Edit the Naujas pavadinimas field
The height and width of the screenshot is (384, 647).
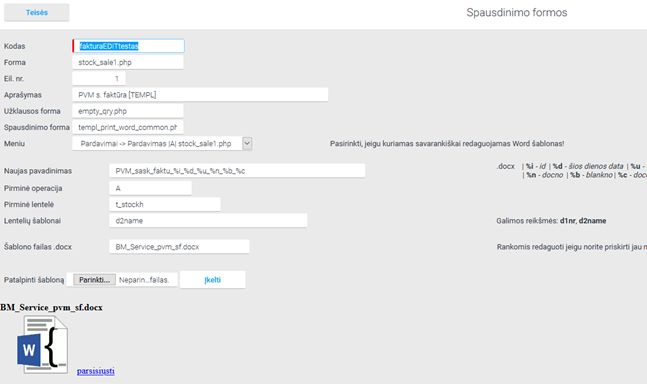point(237,171)
